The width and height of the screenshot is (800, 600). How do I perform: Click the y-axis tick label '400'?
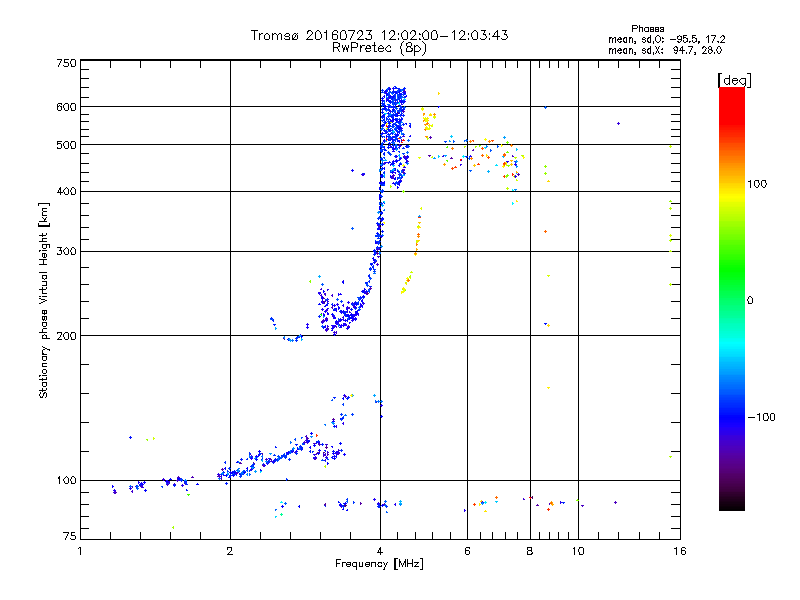pos(66,191)
